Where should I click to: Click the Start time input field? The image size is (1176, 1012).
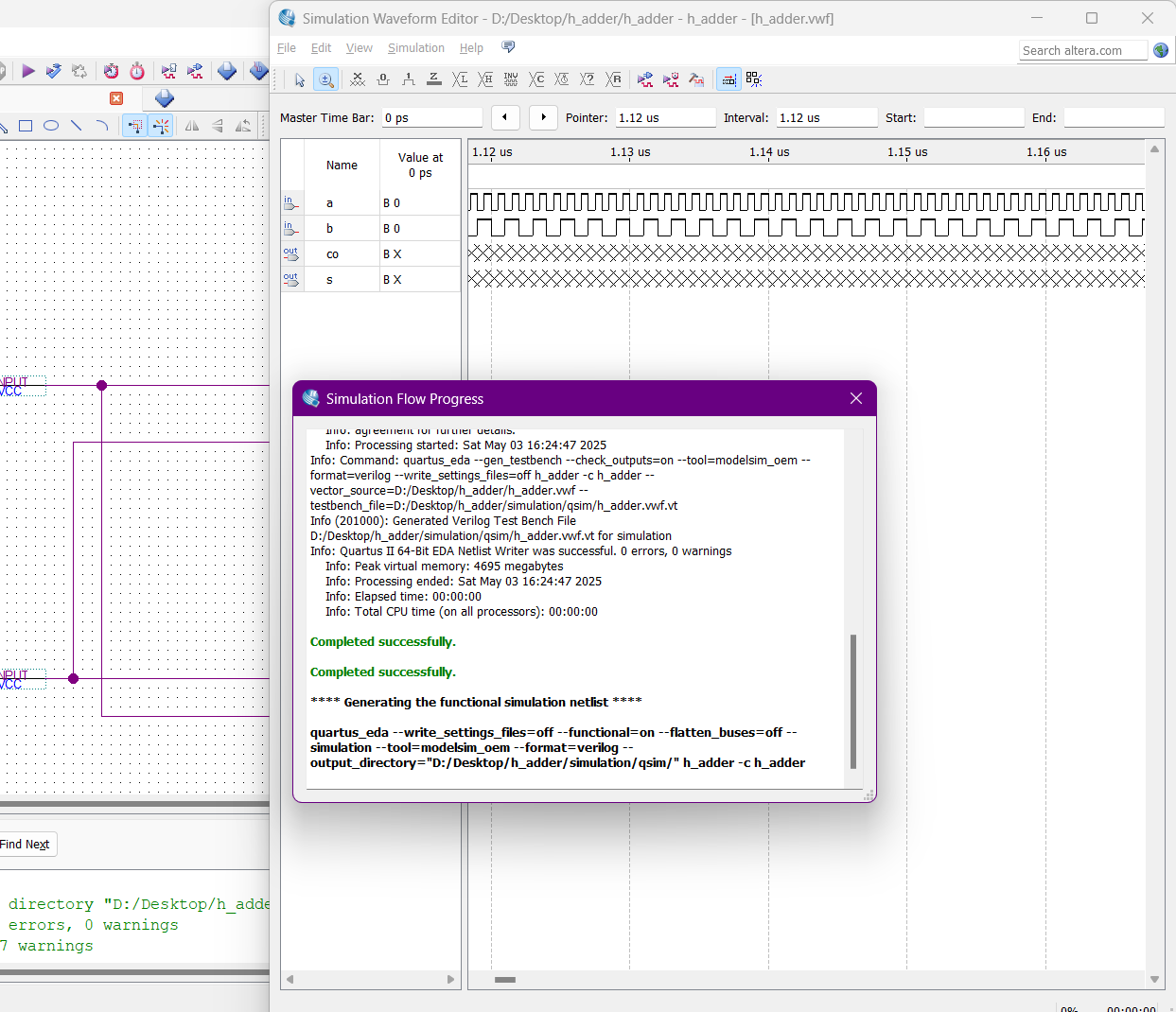coord(974,117)
